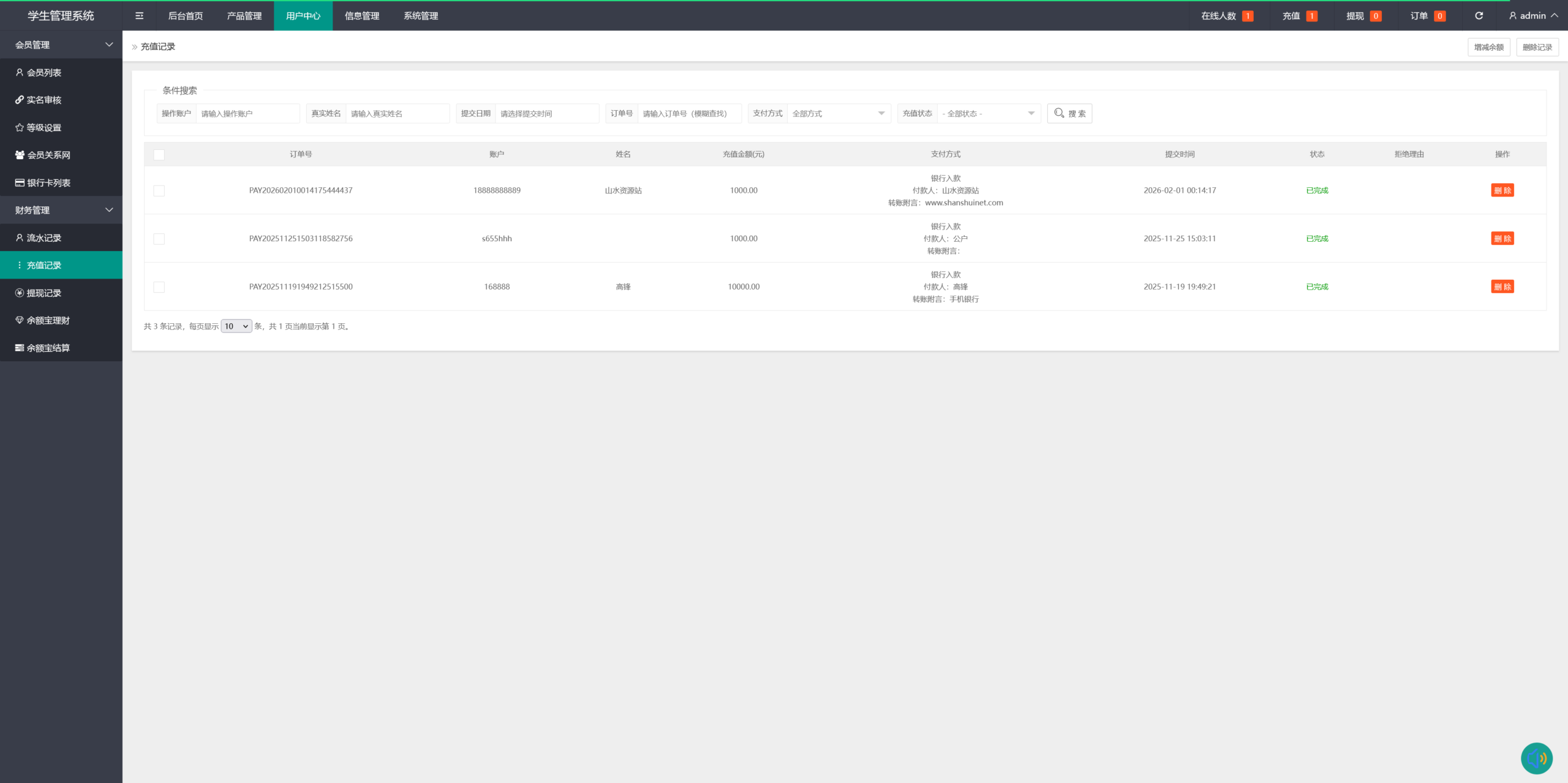Open the 充值状态 dropdown
Viewport: 1568px width, 783px height.
[987, 113]
